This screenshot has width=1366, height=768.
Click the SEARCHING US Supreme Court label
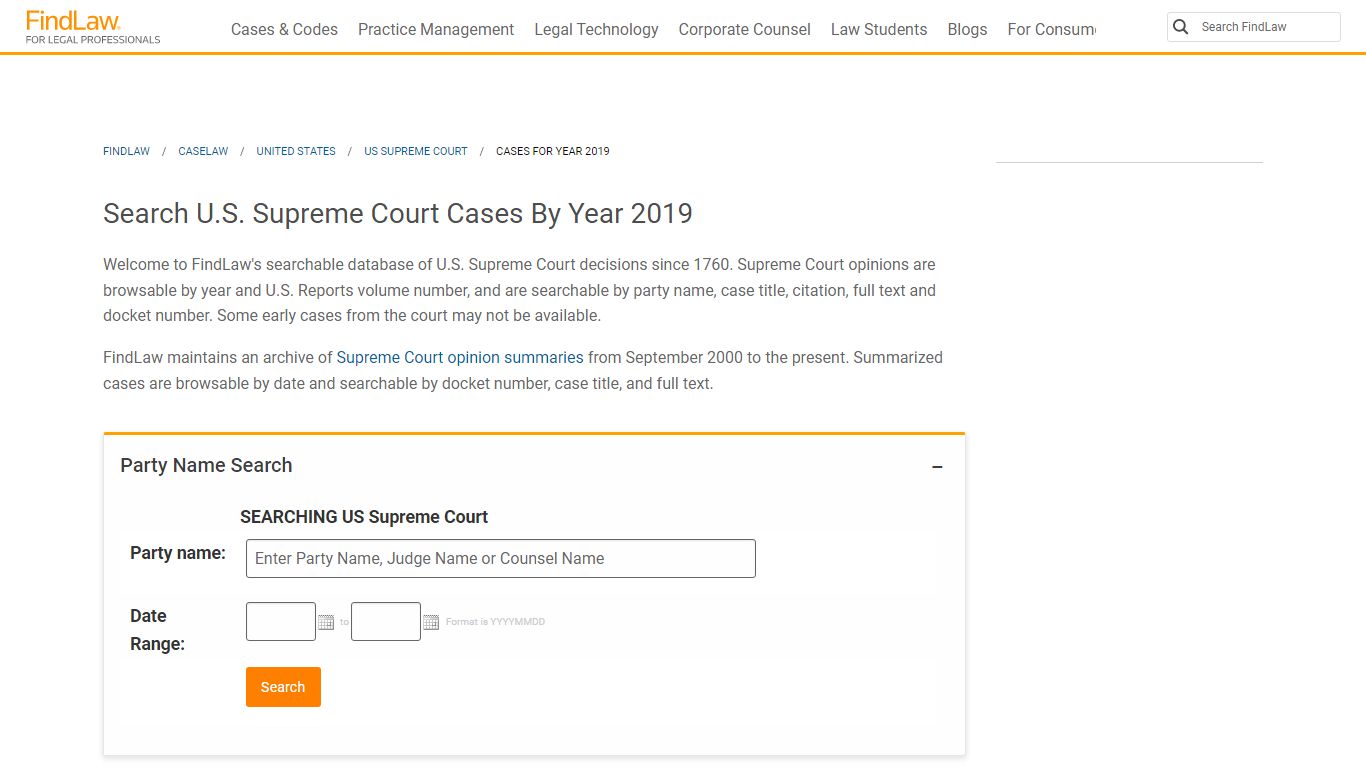click(x=364, y=517)
